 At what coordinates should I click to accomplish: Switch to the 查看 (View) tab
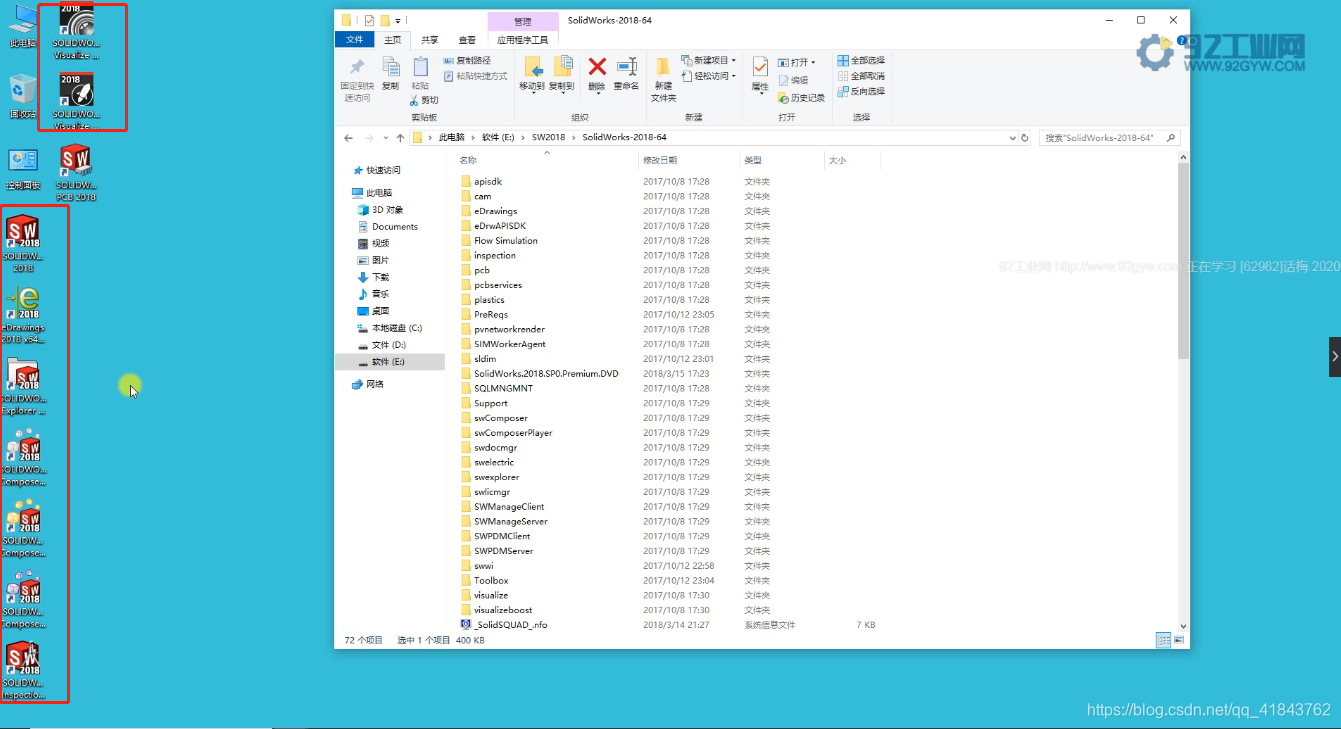pyautogui.click(x=467, y=40)
